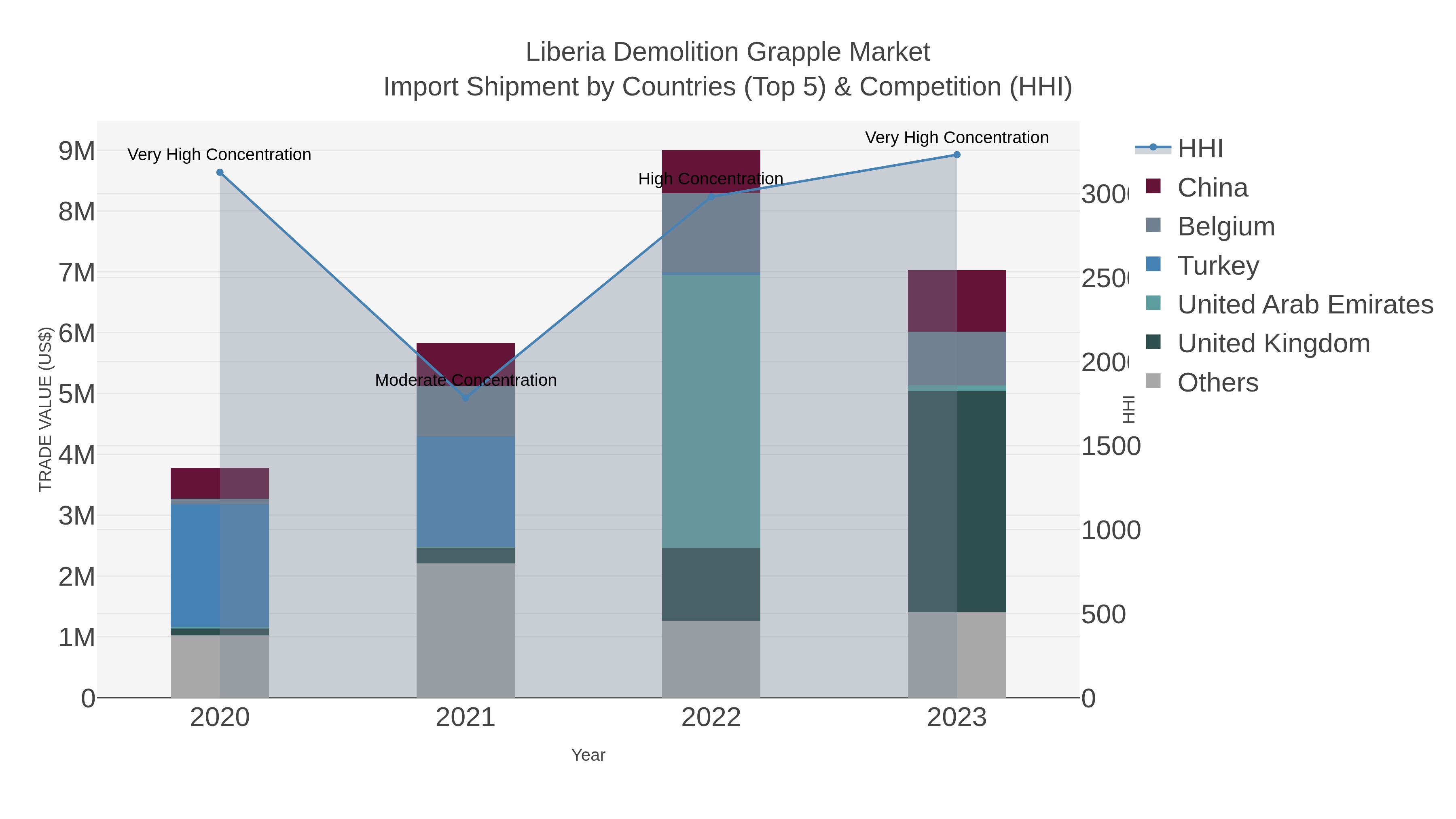Click the Others bar segment in 2023
Screen dimensions: 1456x819
pyautogui.click(x=957, y=654)
